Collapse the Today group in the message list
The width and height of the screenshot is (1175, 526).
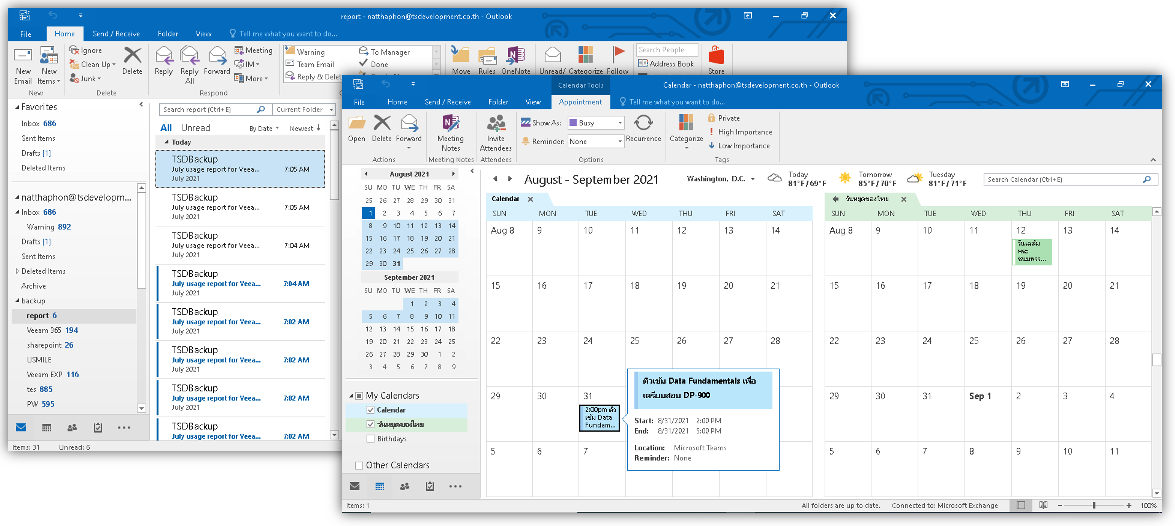point(166,142)
